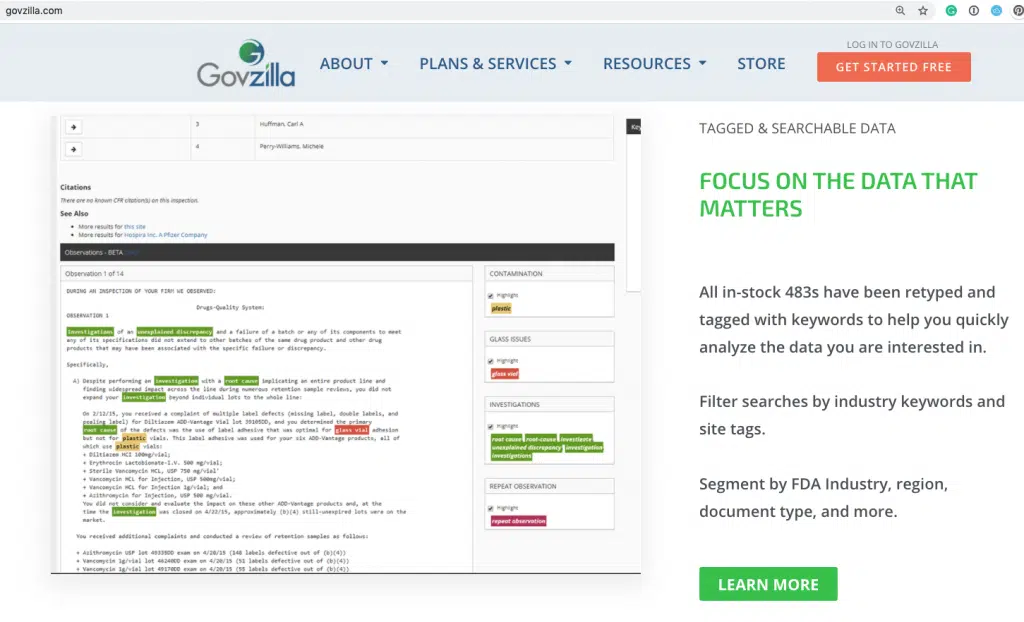Click the 'Observation 1 of 14' panel header
This screenshot has height=622, width=1024.
coord(266,274)
